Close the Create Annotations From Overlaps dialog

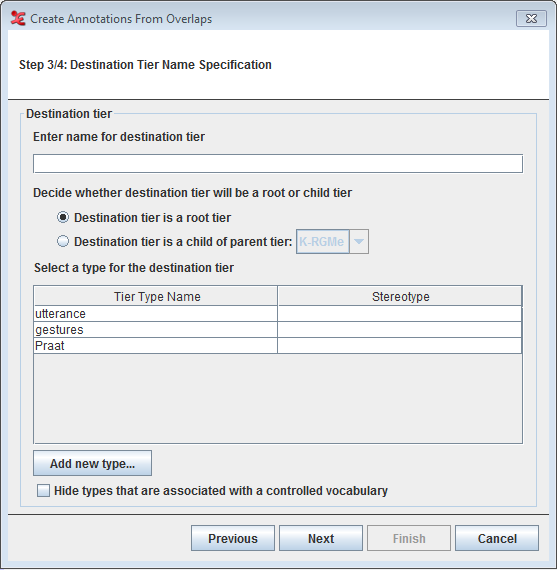[531, 19]
